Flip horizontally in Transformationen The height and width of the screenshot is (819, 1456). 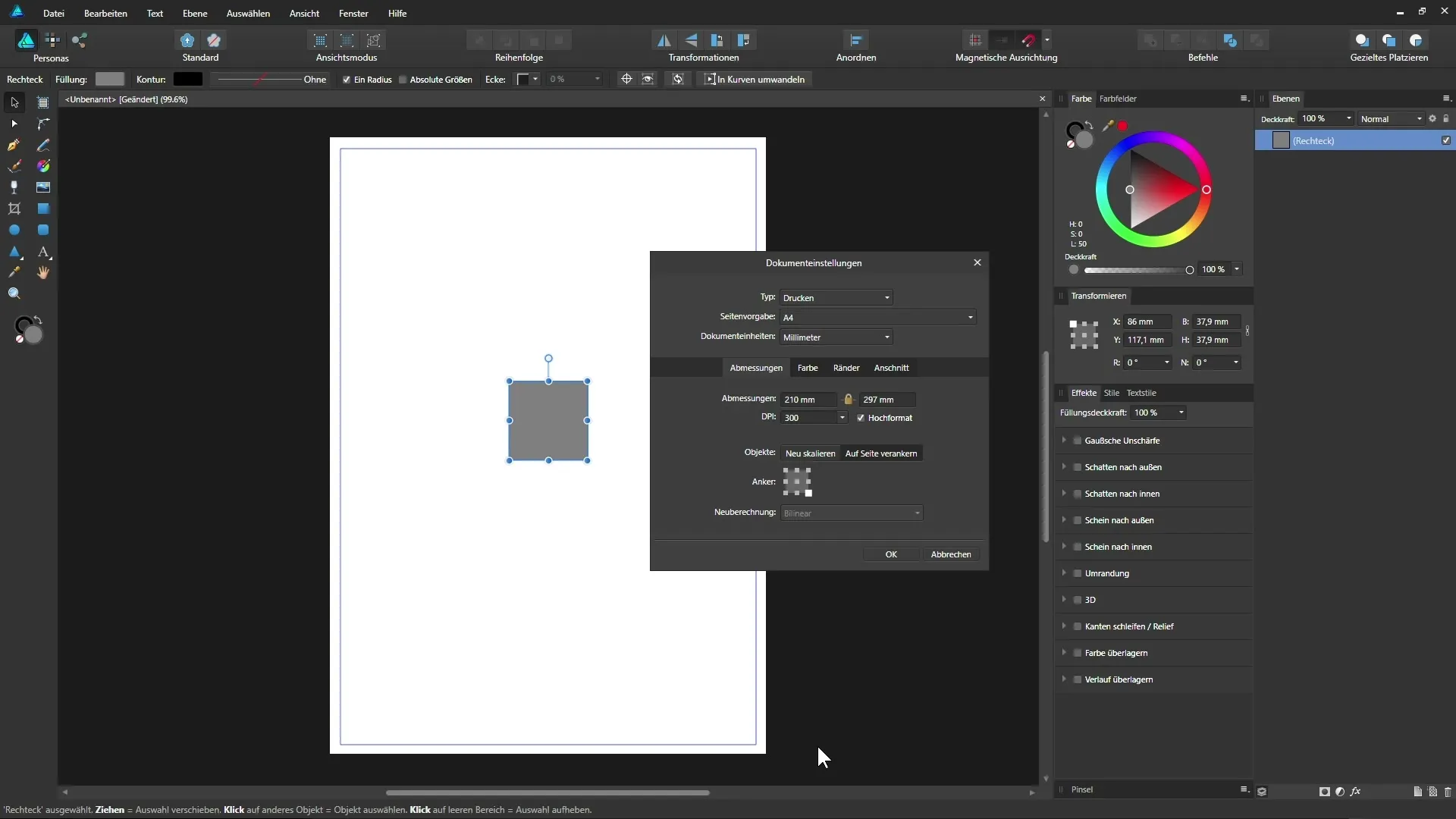click(664, 40)
